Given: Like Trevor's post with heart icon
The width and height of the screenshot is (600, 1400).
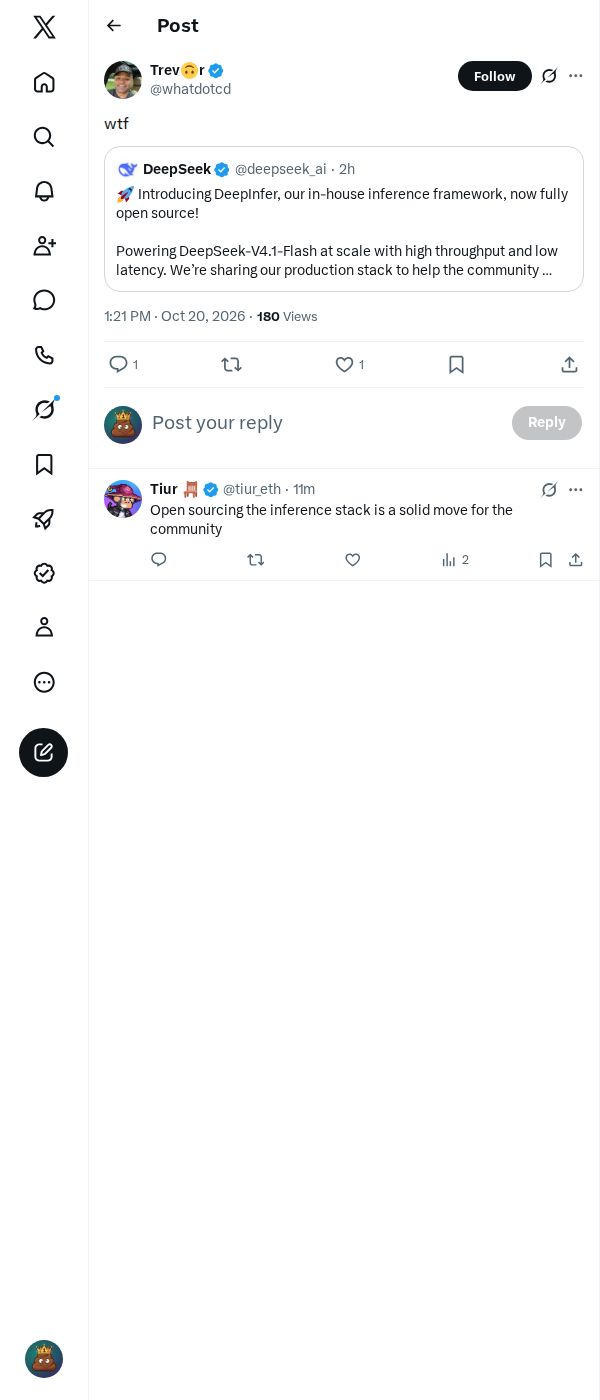Looking at the screenshot, I should (344, 365).
